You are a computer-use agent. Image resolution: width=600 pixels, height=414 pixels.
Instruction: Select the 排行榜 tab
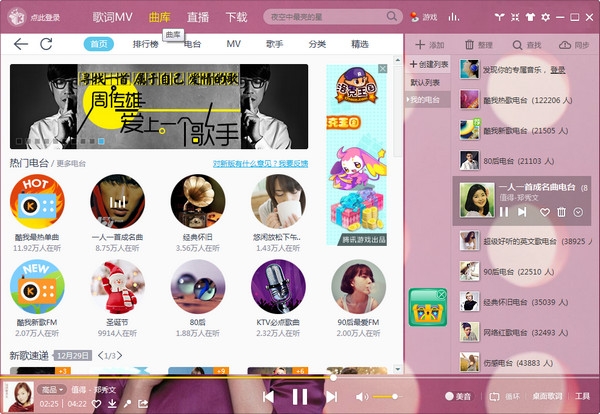point(146,44)
